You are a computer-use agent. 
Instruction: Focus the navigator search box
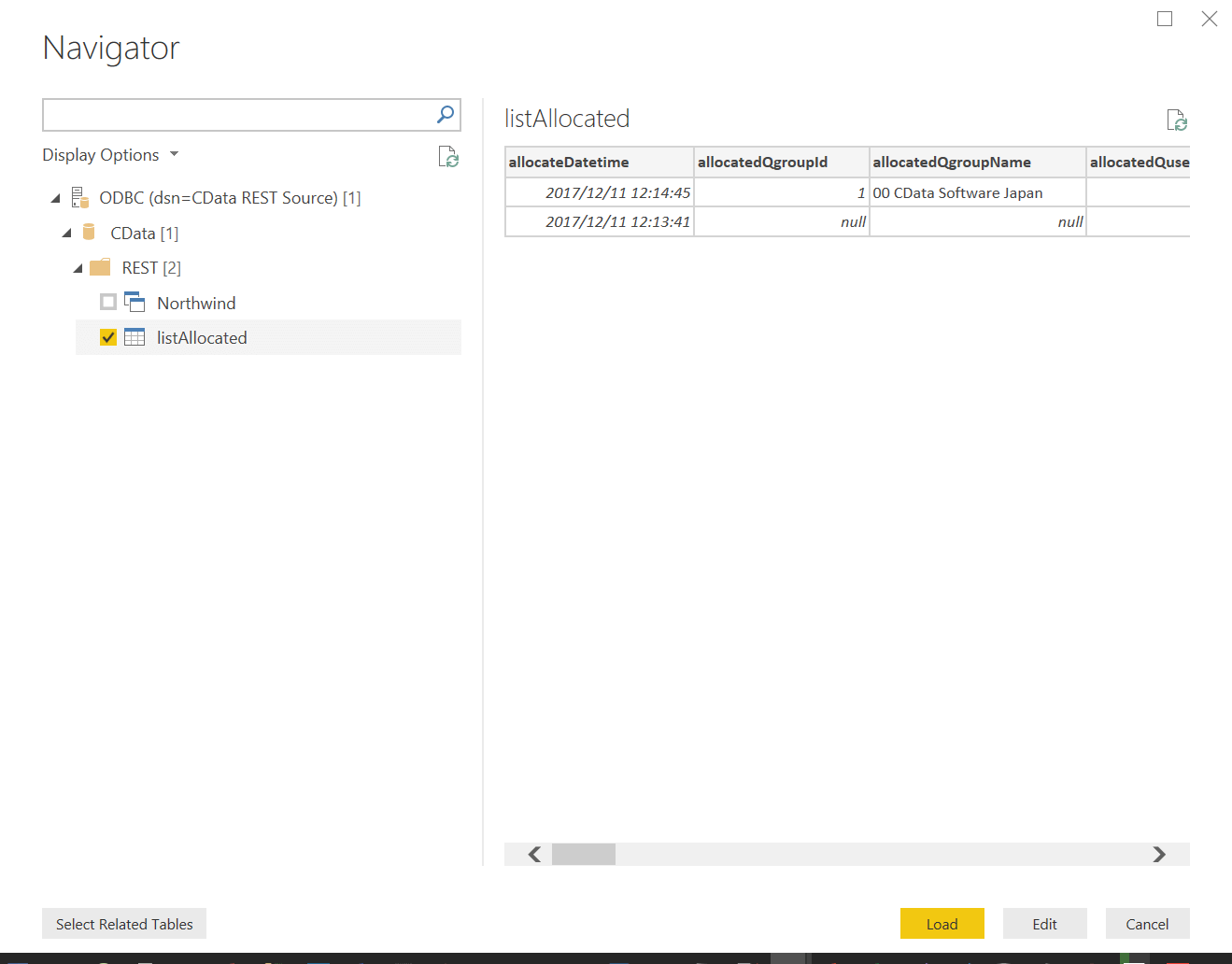[238, 115]
